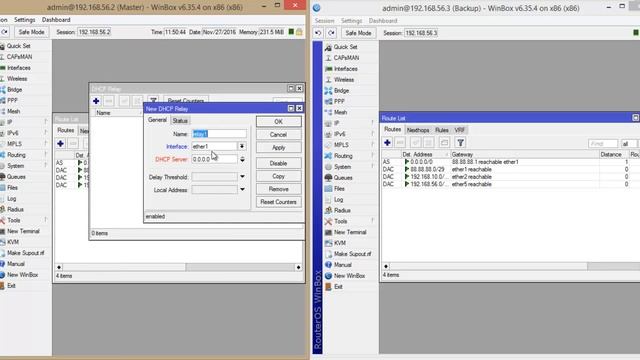Open Log in Backup WinBox sidebar
Viewport: 640px width, 360px height.
coord(339,200)
